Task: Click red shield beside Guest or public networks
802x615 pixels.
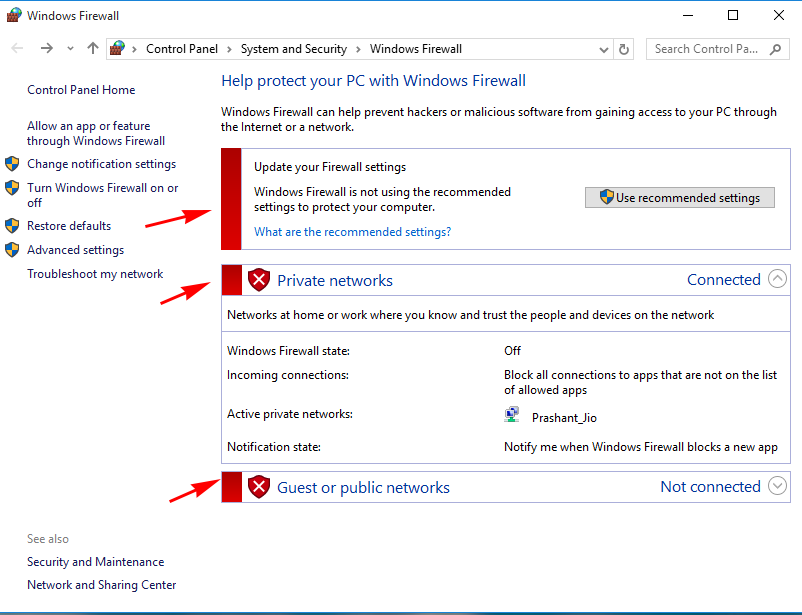Action: pos(259,487)
